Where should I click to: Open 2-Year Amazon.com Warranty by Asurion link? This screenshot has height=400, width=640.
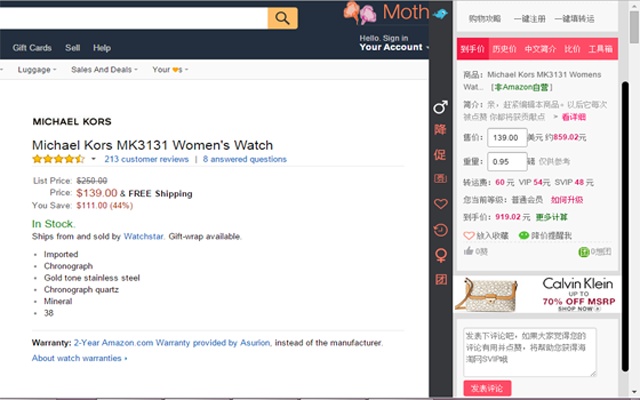tap(172, 343)
